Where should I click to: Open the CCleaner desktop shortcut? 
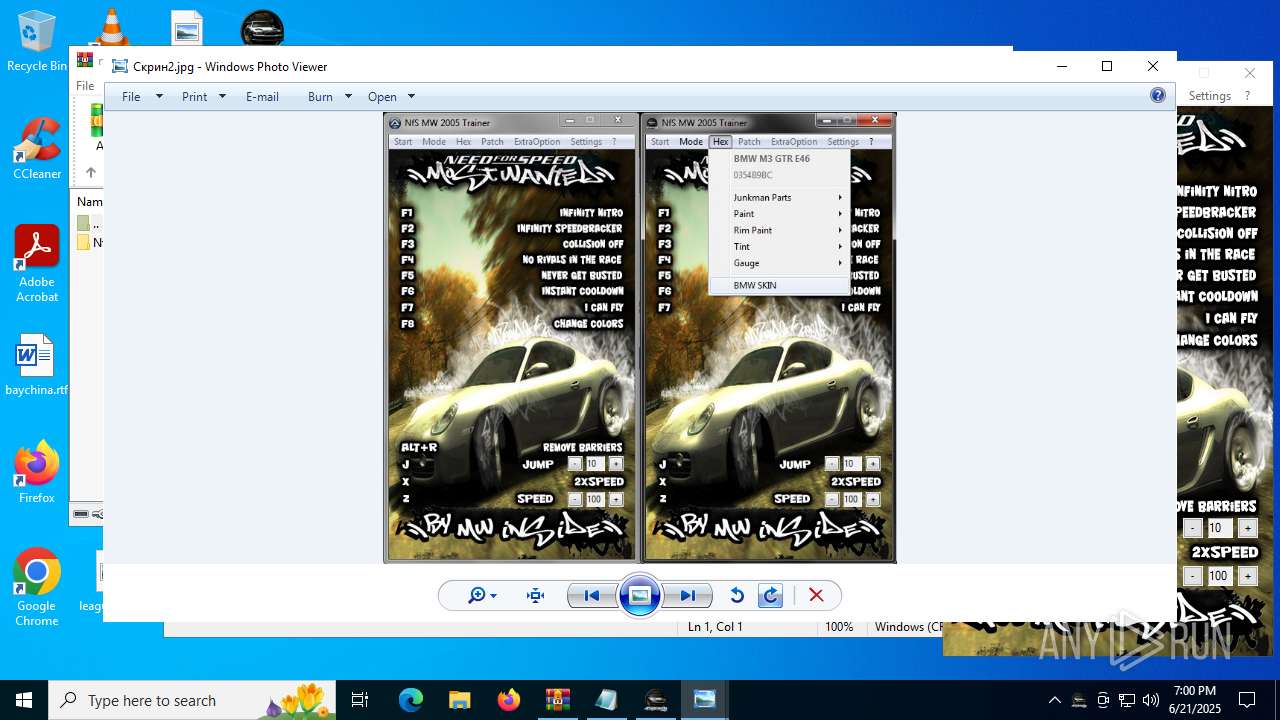(37, 150)
